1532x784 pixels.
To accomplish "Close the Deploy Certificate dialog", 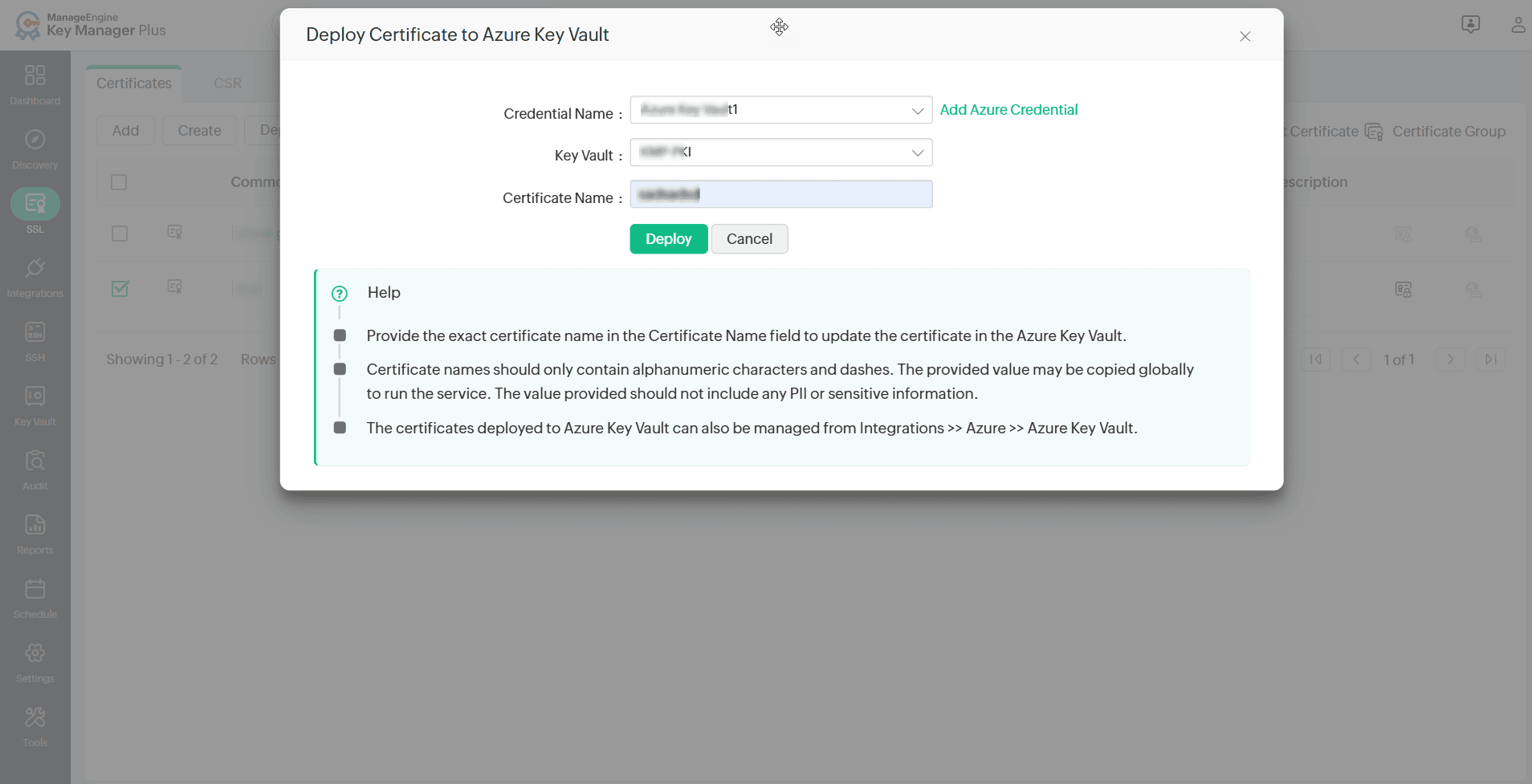I will tap(1245, 36).
